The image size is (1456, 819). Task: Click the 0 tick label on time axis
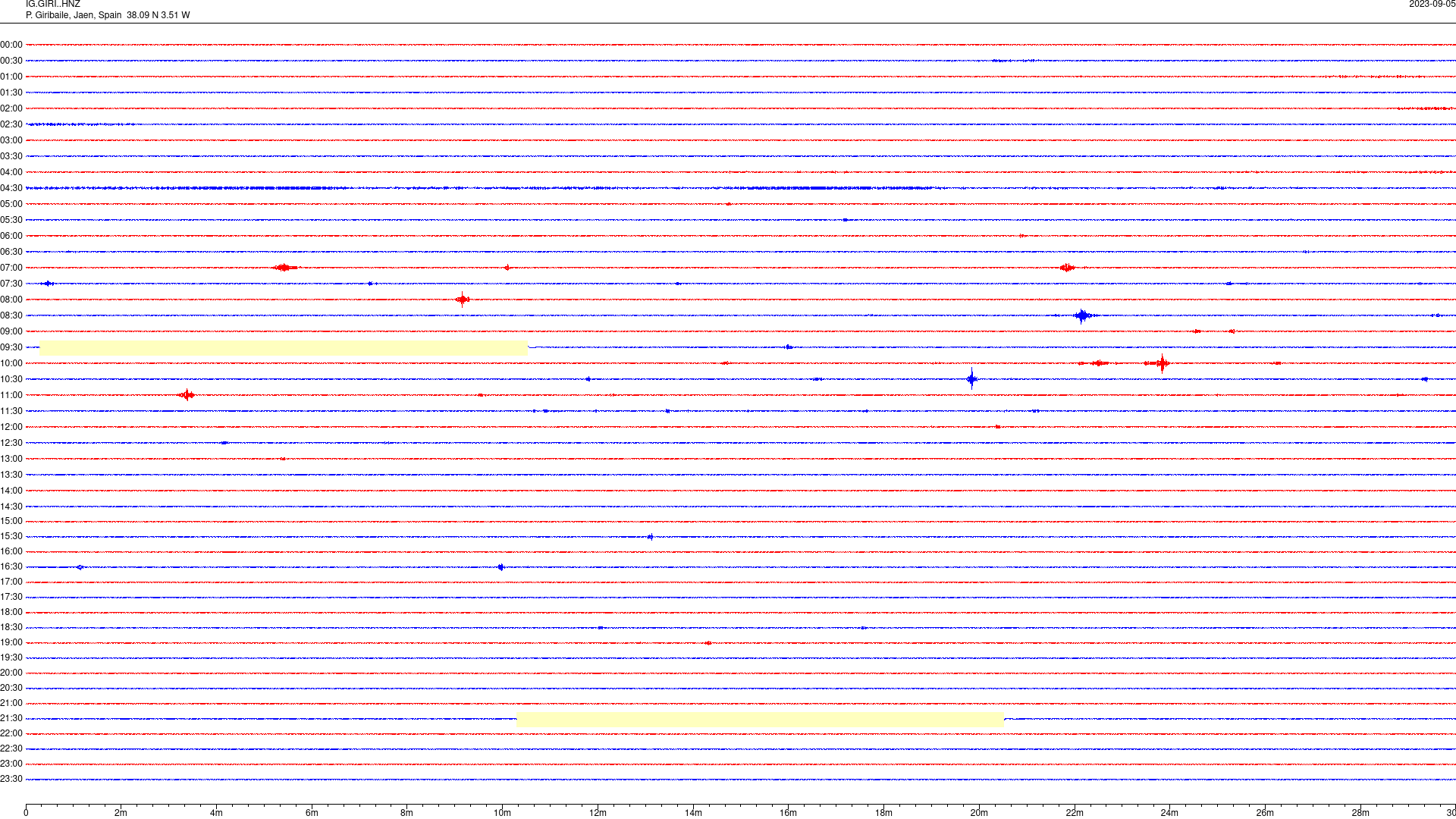point(26,813)
